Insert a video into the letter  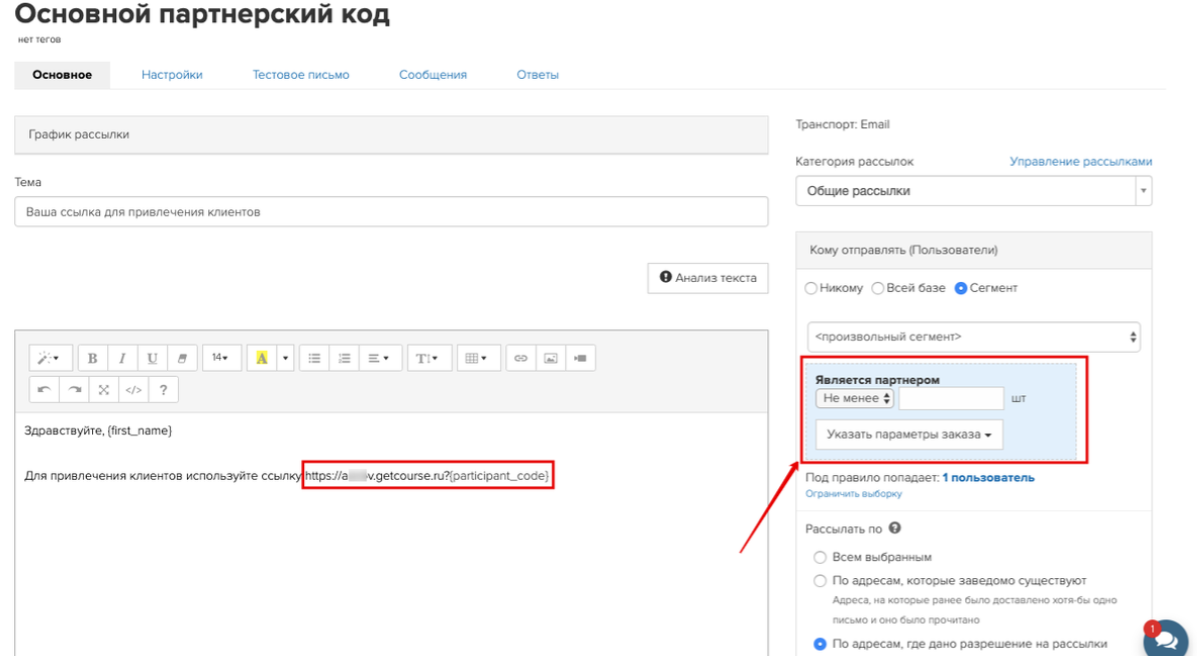pos(580,358)
